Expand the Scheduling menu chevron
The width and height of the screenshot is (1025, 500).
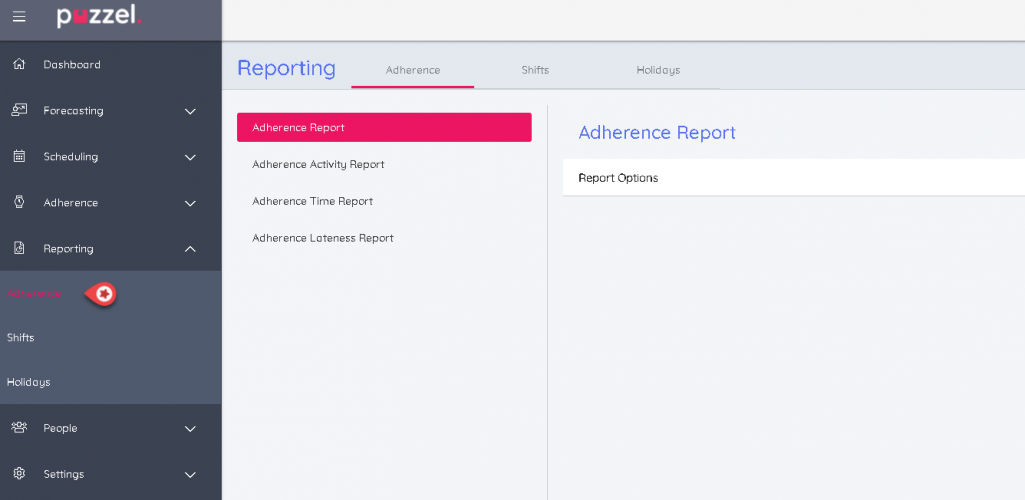click(190, 157)
